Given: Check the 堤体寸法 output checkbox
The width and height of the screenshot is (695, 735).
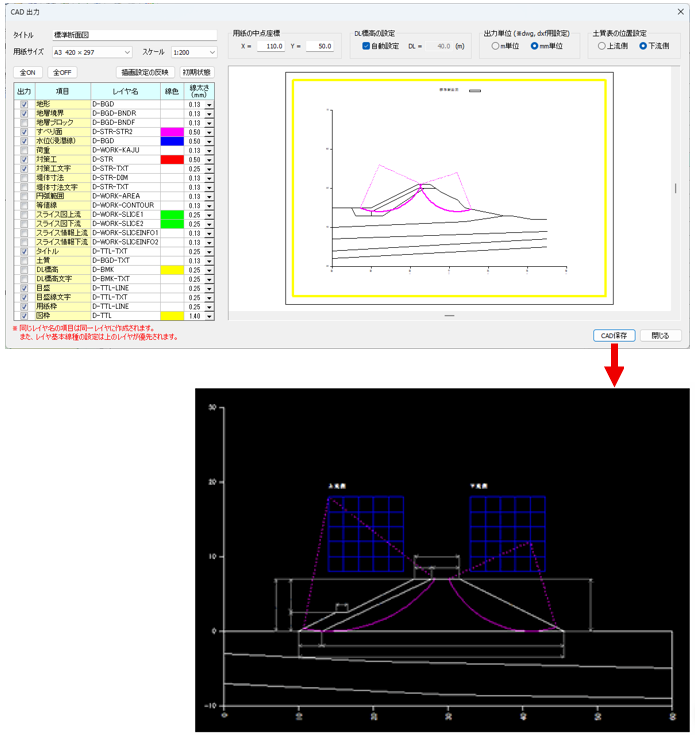Looking at the screenshot, I should [24, 178].
